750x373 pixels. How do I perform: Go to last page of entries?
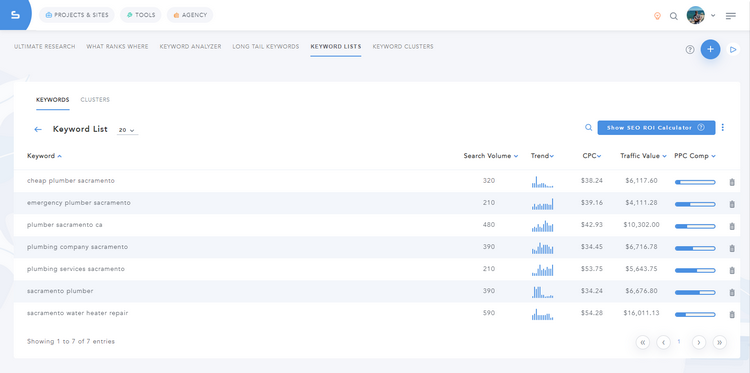pyautogui.click(x=720, y=342)
